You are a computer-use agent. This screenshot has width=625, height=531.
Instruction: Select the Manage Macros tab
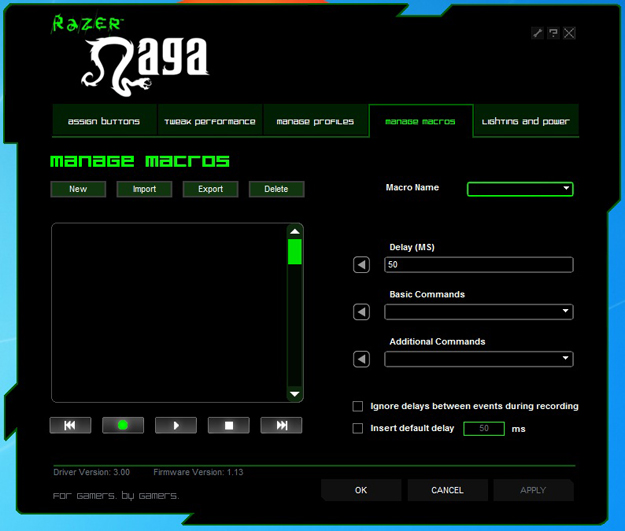click(421, 121)
